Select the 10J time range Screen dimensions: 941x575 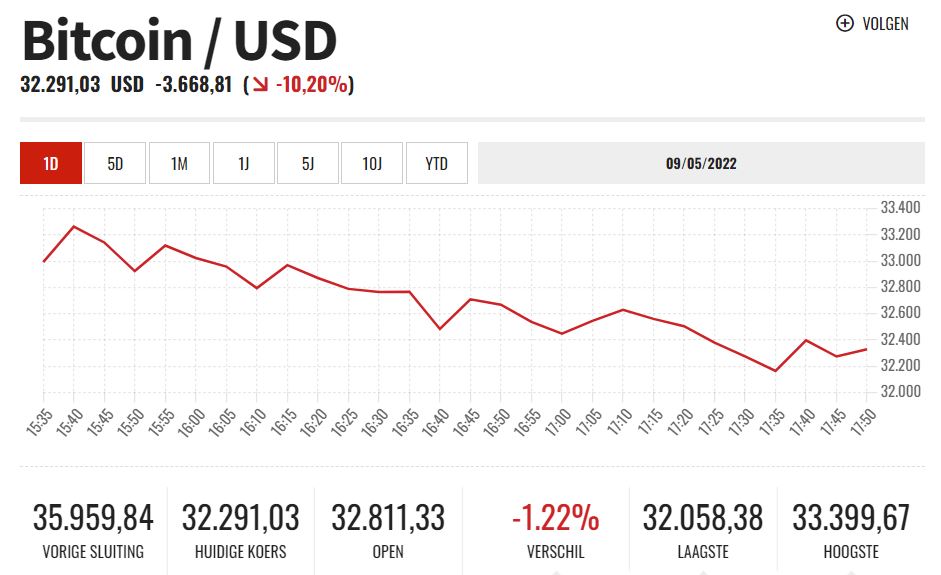(372, 163)
